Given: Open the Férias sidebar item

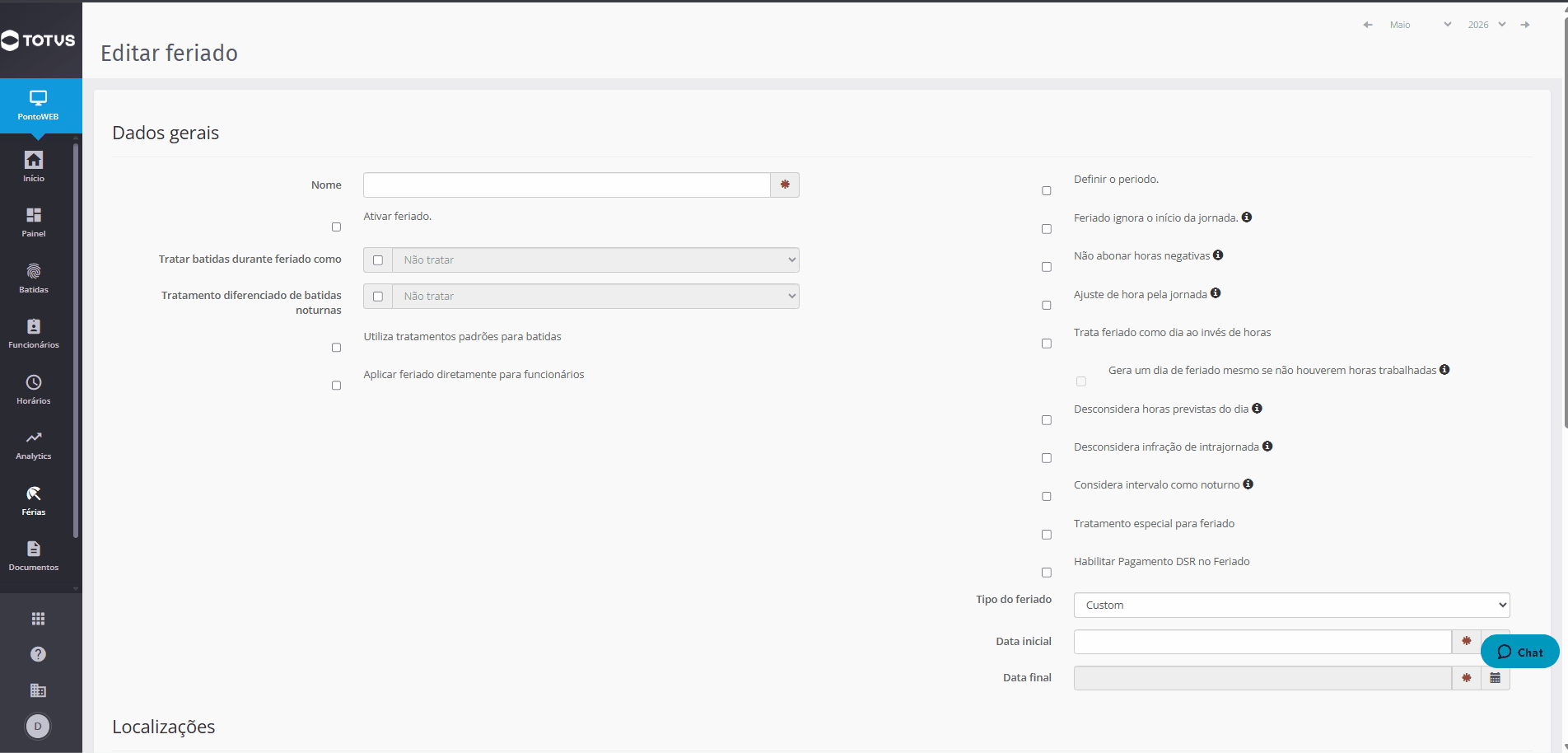Looking at the screenshot, I should coord(34,501).
